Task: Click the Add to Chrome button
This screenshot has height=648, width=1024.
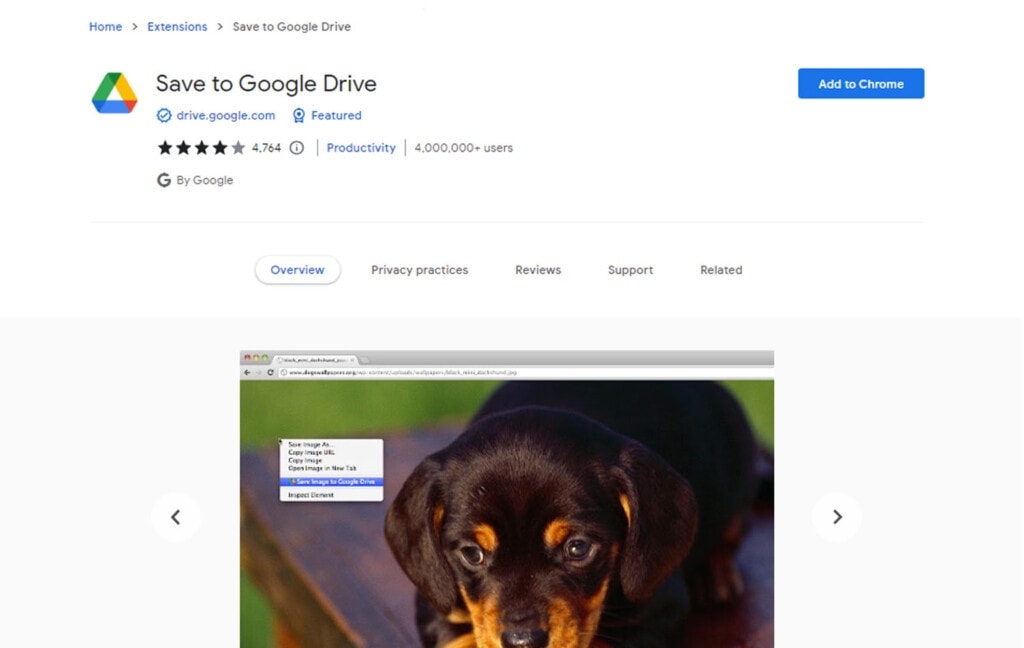Action: (x=861, y=84)
